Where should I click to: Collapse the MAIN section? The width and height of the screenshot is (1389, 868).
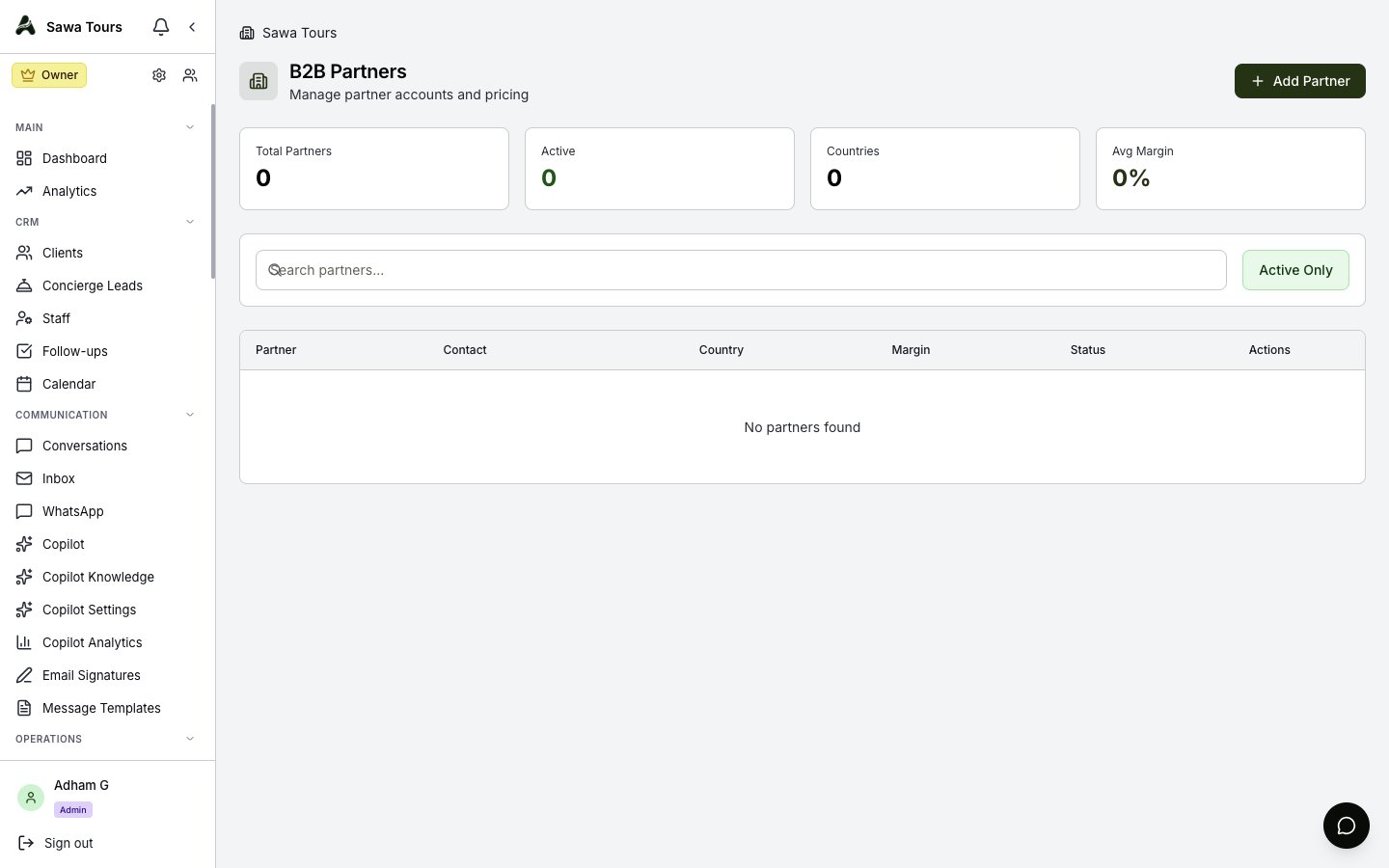[x=190, y=127]
